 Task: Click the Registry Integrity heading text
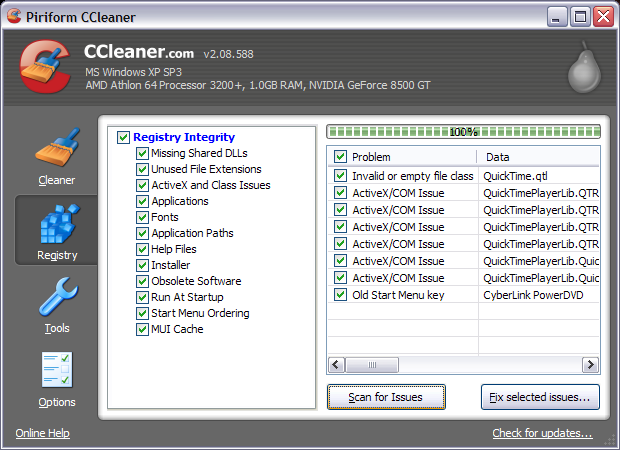click(184, 137)
